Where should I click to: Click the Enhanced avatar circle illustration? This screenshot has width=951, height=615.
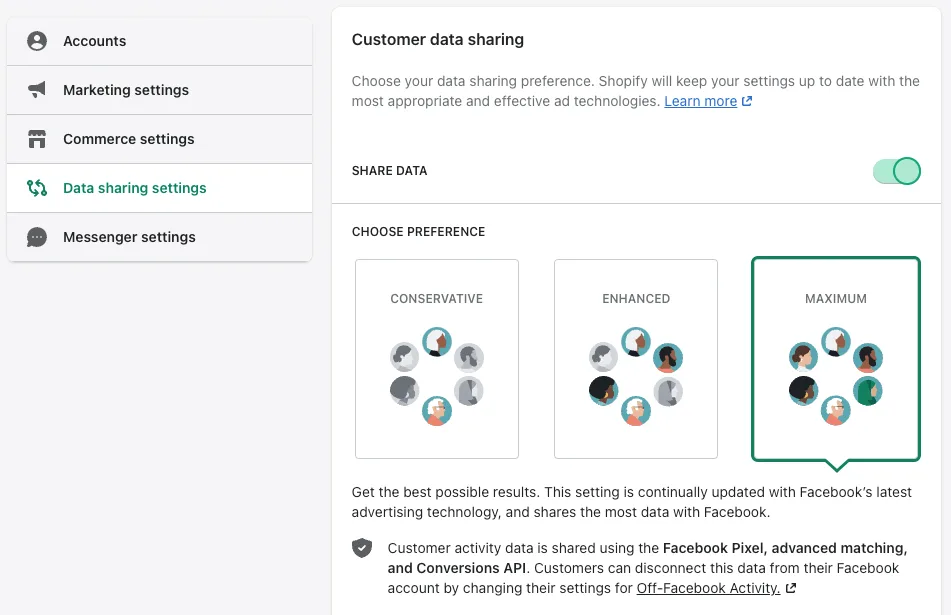click(x=636, y=376)
